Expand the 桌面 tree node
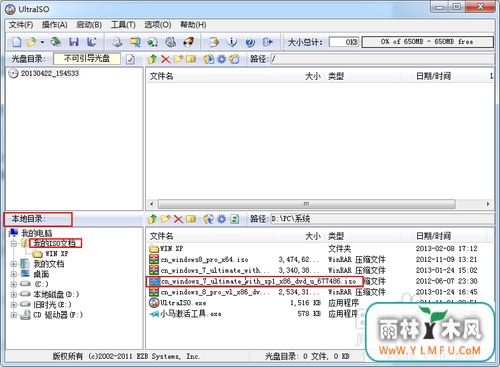Viewport: 500px width, 367px height. point(14,274)
